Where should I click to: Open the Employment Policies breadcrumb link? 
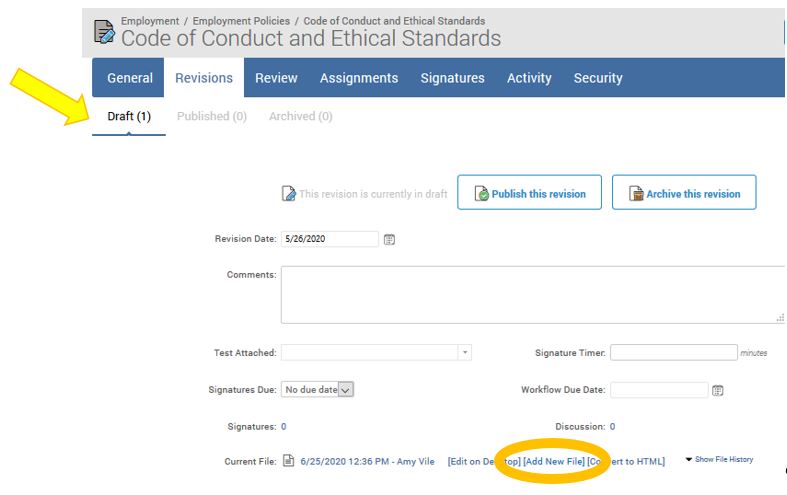click(x=241, y=21)
